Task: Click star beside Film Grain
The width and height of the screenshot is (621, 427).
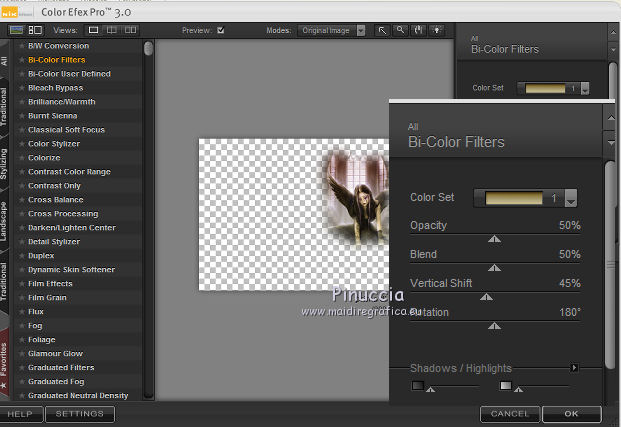Action: click(x=22, y=297)
